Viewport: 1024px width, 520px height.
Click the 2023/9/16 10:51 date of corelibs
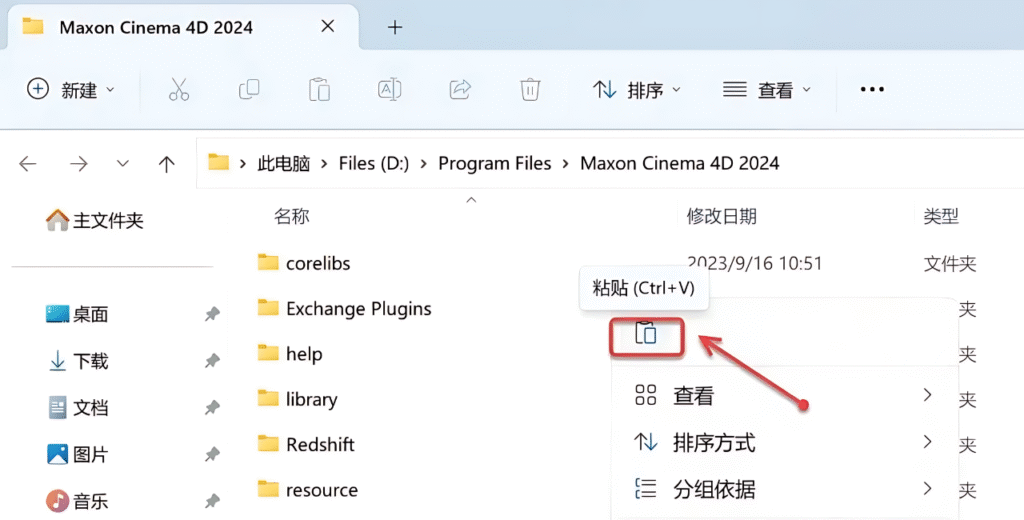point(754,263)
